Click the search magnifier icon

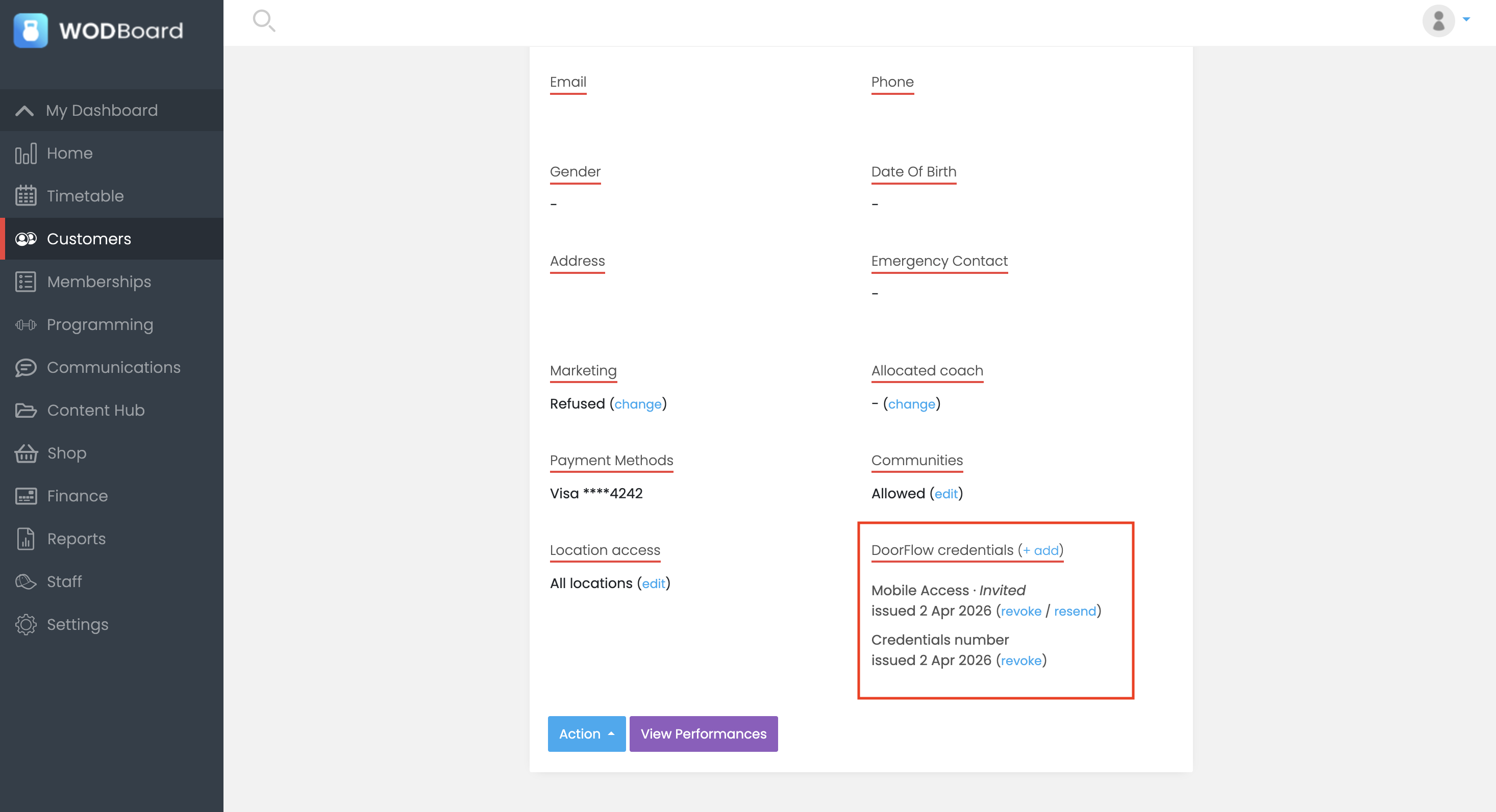(x=264, y=21)
